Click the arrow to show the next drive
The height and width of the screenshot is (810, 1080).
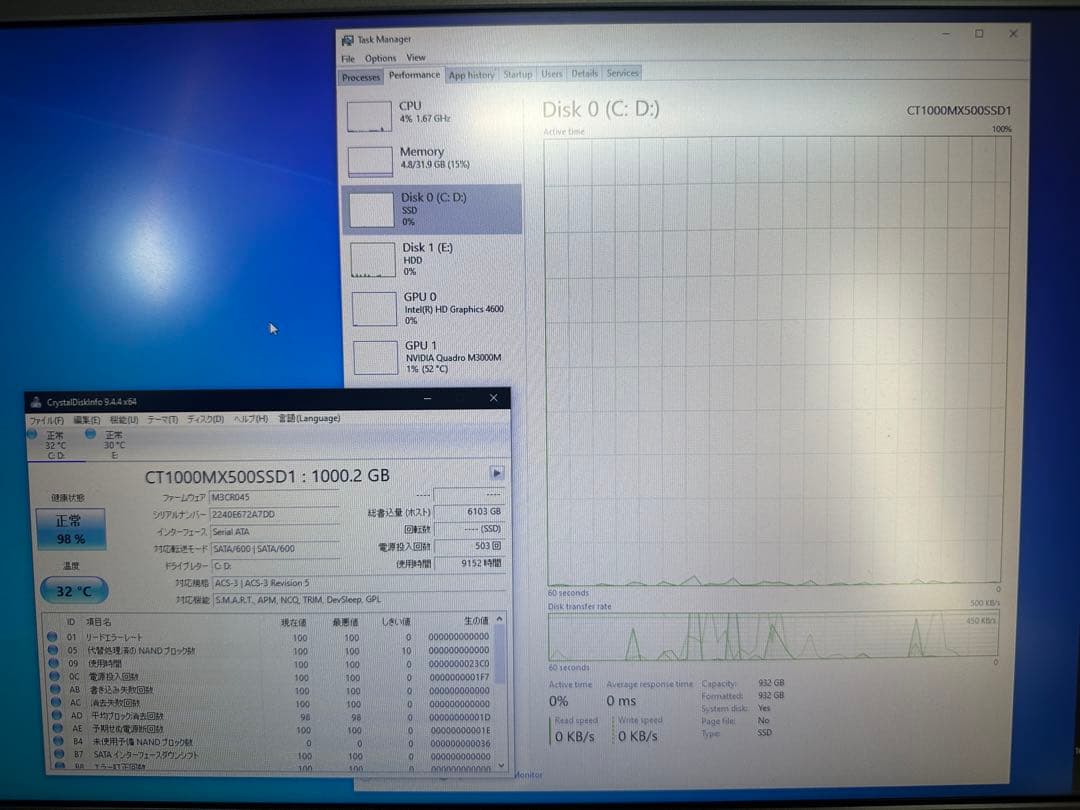click(497, 473)
